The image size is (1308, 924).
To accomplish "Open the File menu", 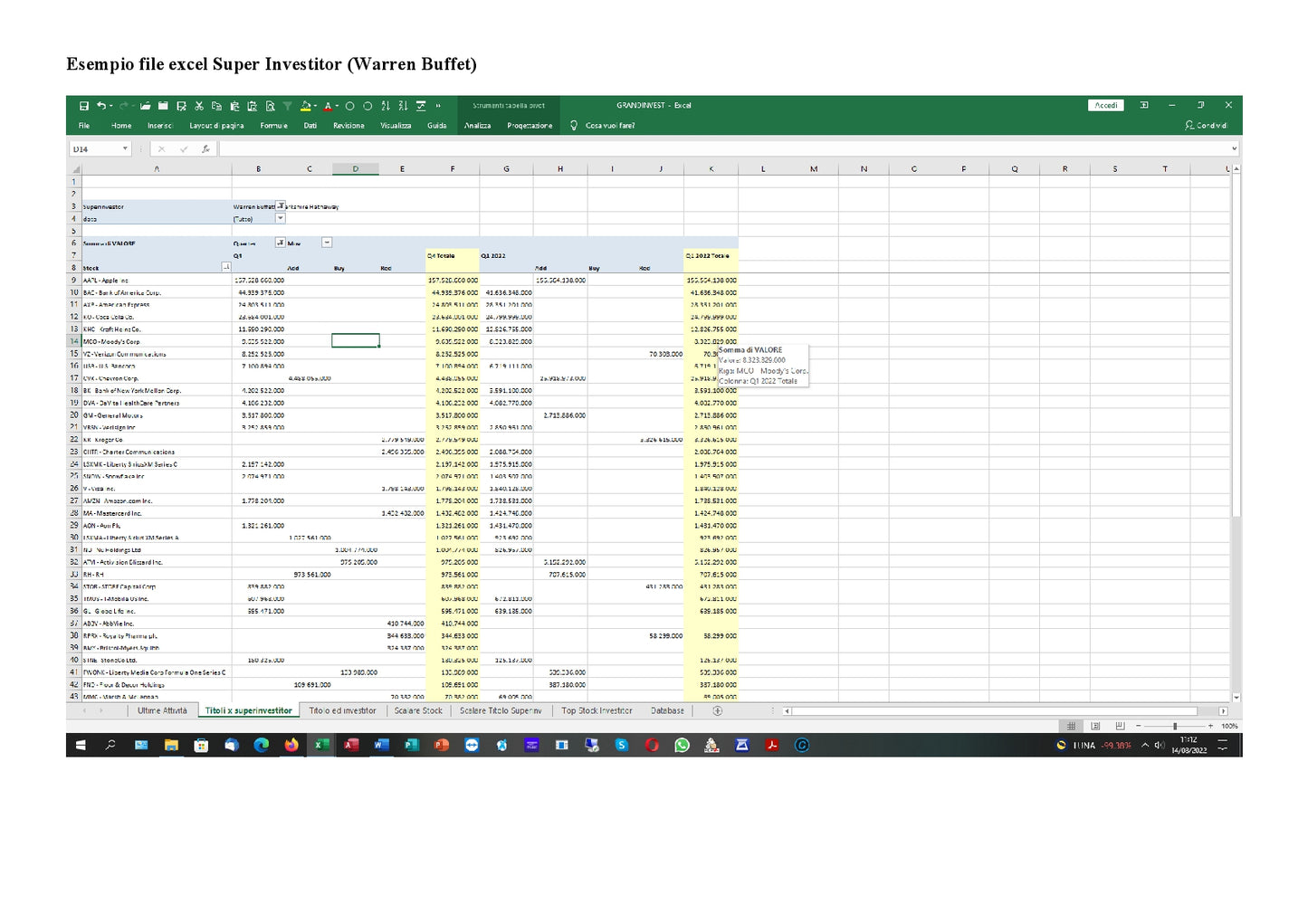I will (x=84, y=126).
